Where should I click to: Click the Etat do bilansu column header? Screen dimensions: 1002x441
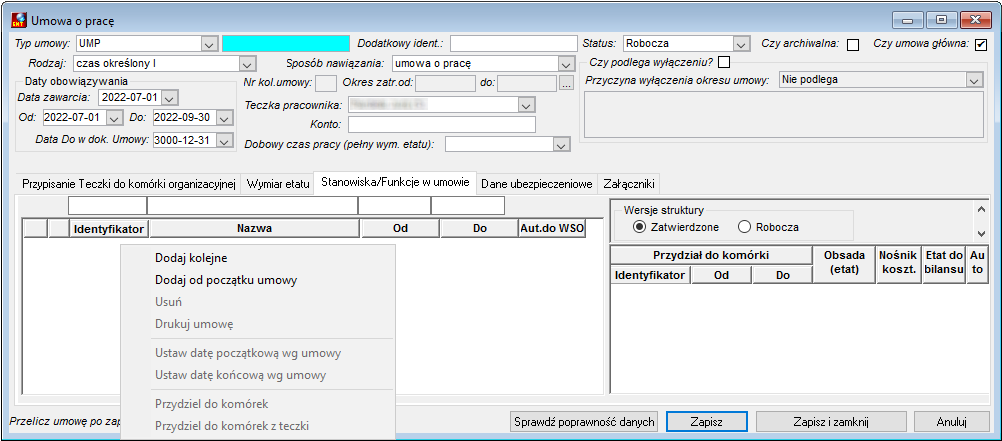943,265
